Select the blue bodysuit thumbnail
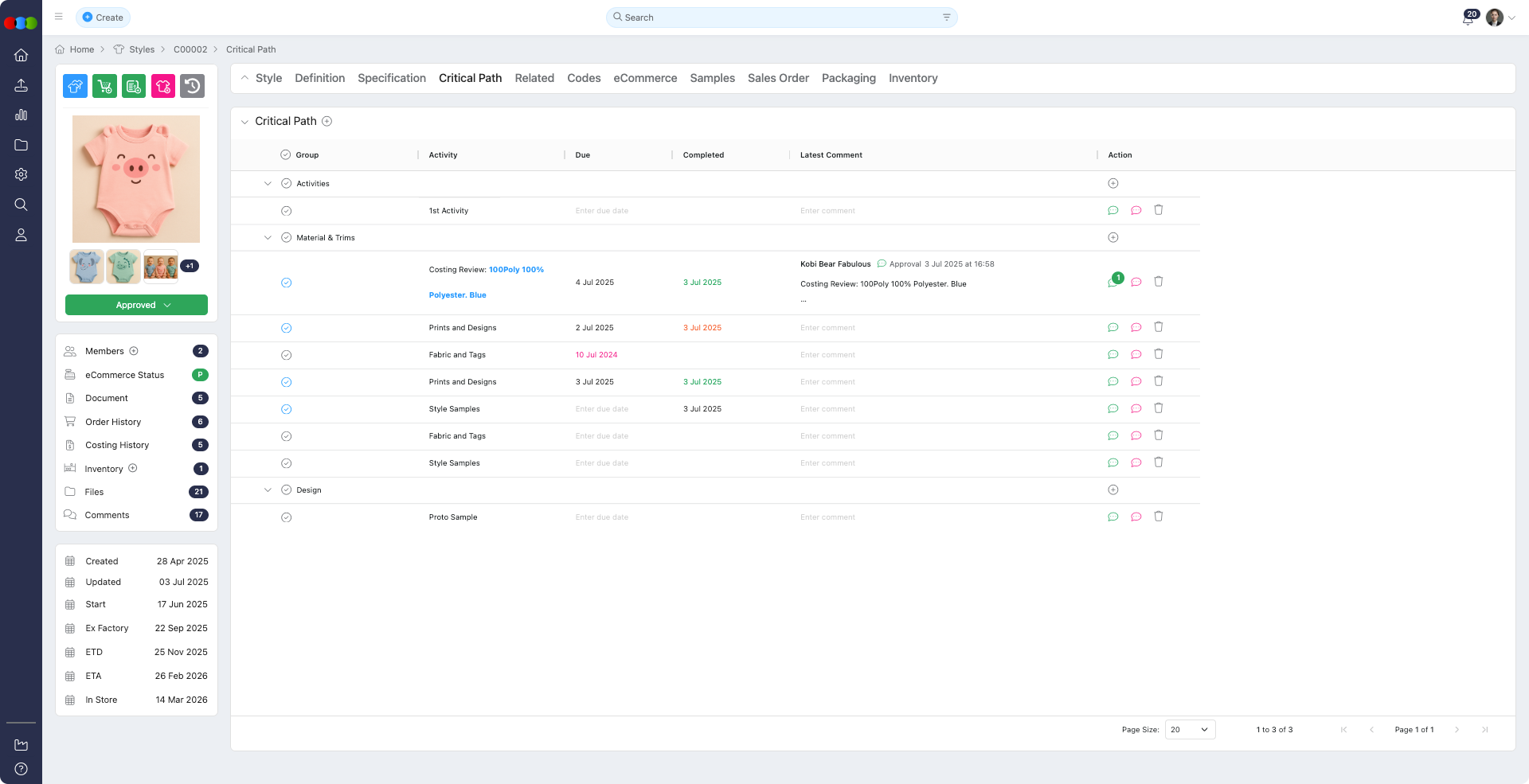The width and height of the screenshot is (1529, 784). [x=86, y=267]
